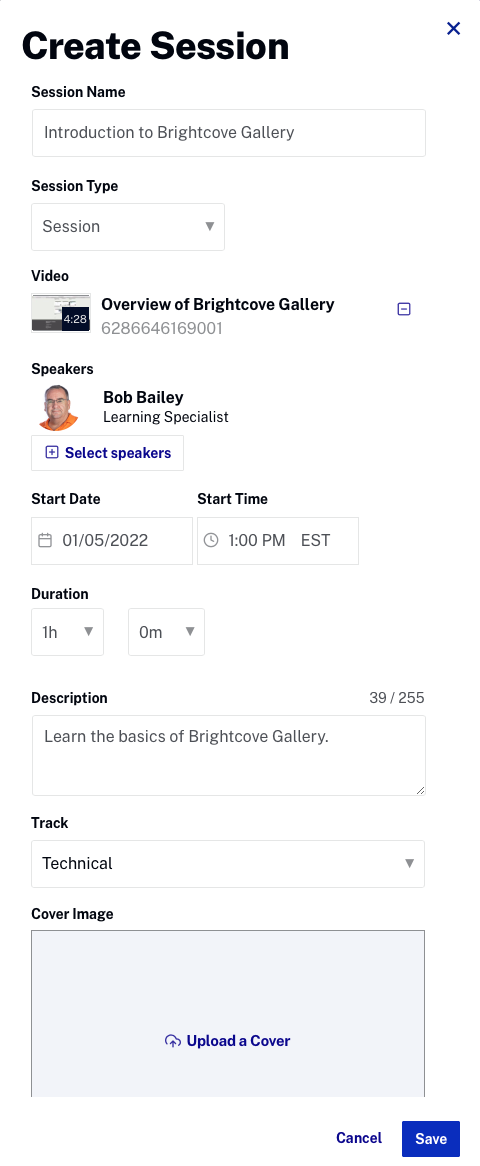Click the calendar icon in Start Date

pyautogui.click(x=45, y=541)
